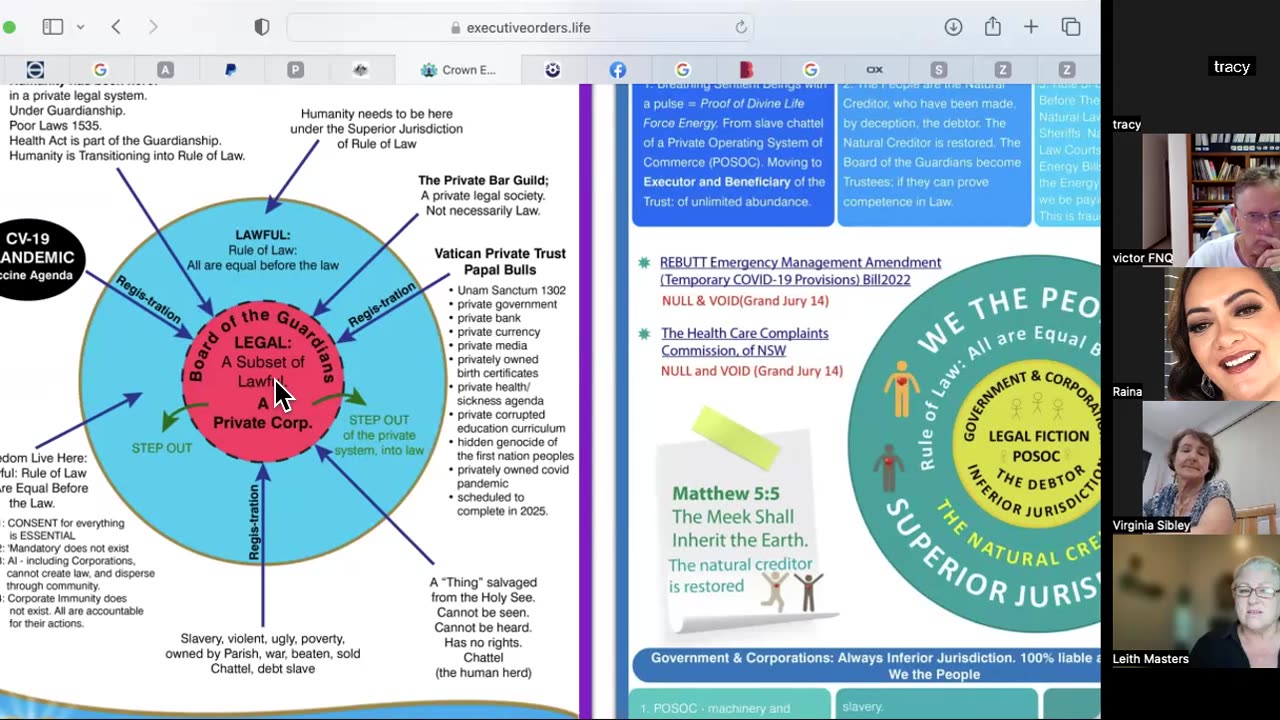Open REBUTT Emergency Management Amendment Bill link
Image resolution: width=1280 pixels, height=720 pixels.
tap(800, 271)
